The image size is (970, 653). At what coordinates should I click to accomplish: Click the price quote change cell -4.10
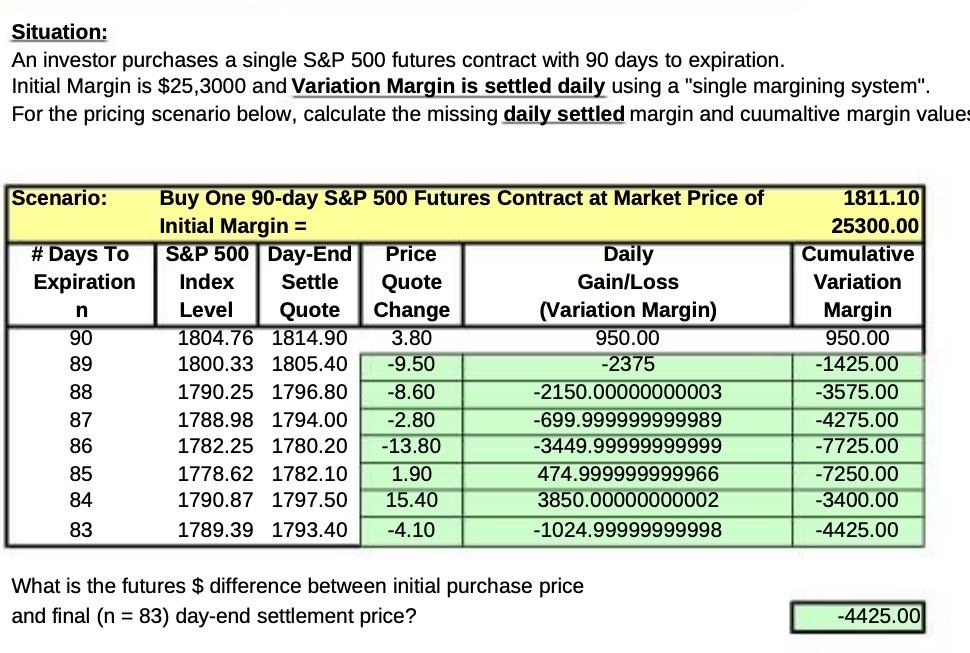coord(411,530)
